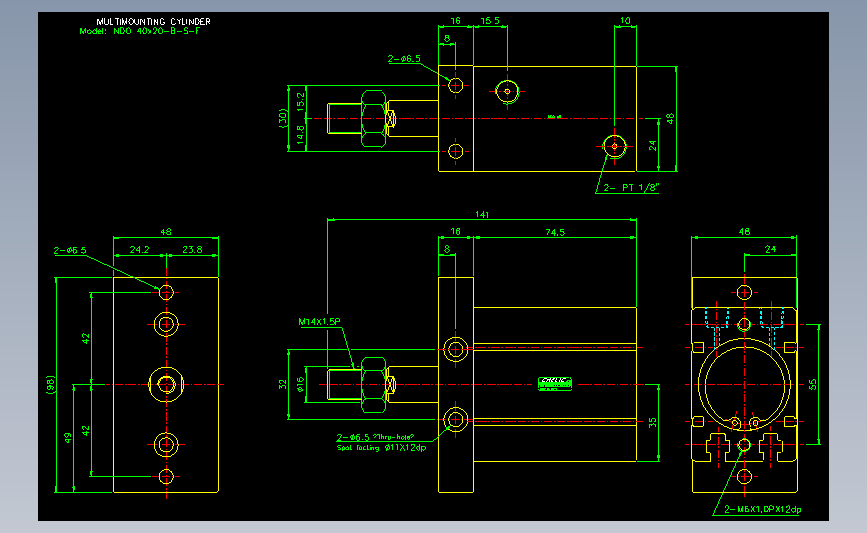This screenshot has height=533, width=867.
Task: Select the 55 dimension on right view
Action: (x=812, y=384)
